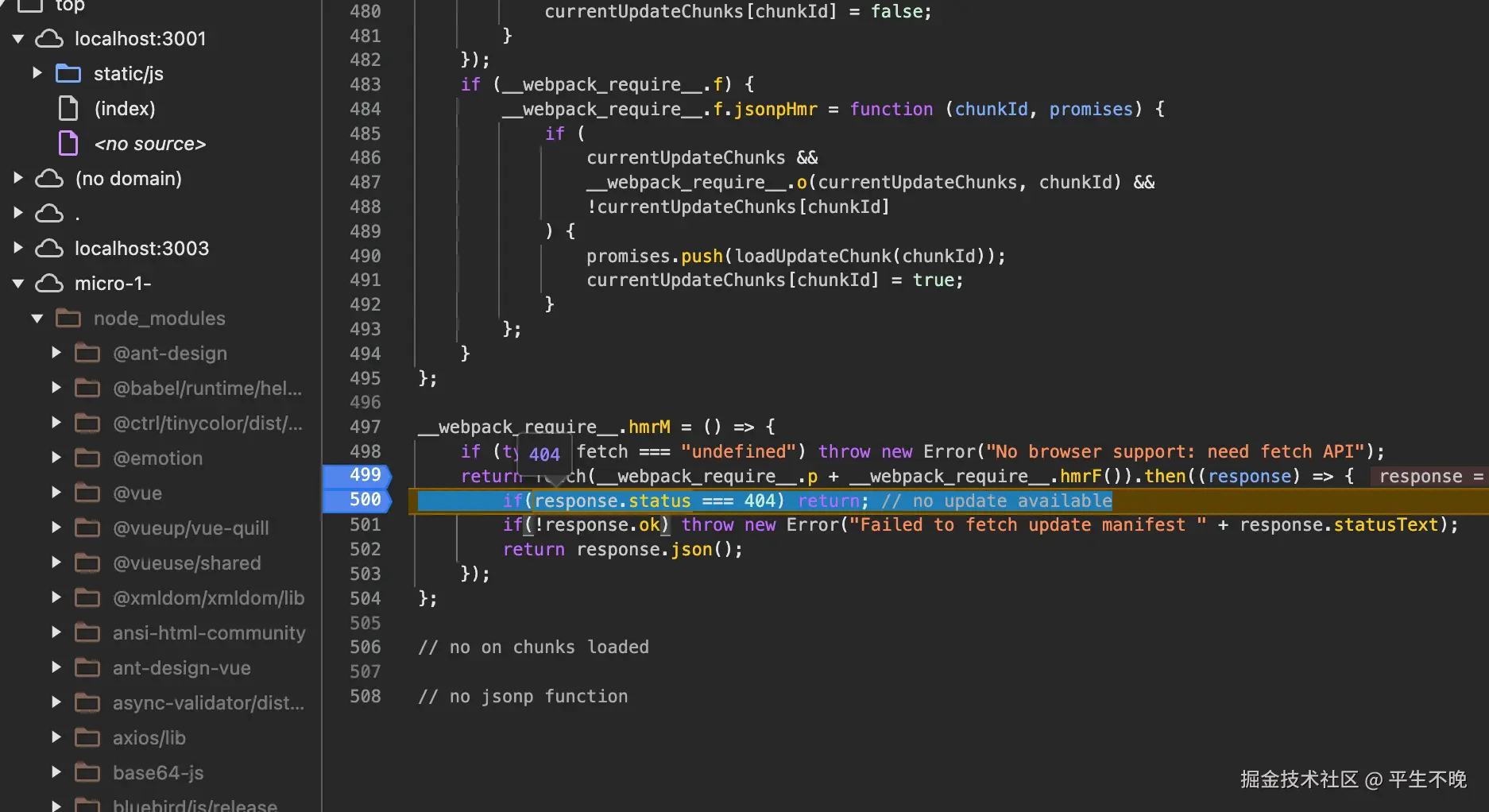Set a breakpoint on line 484

(365, 109)
